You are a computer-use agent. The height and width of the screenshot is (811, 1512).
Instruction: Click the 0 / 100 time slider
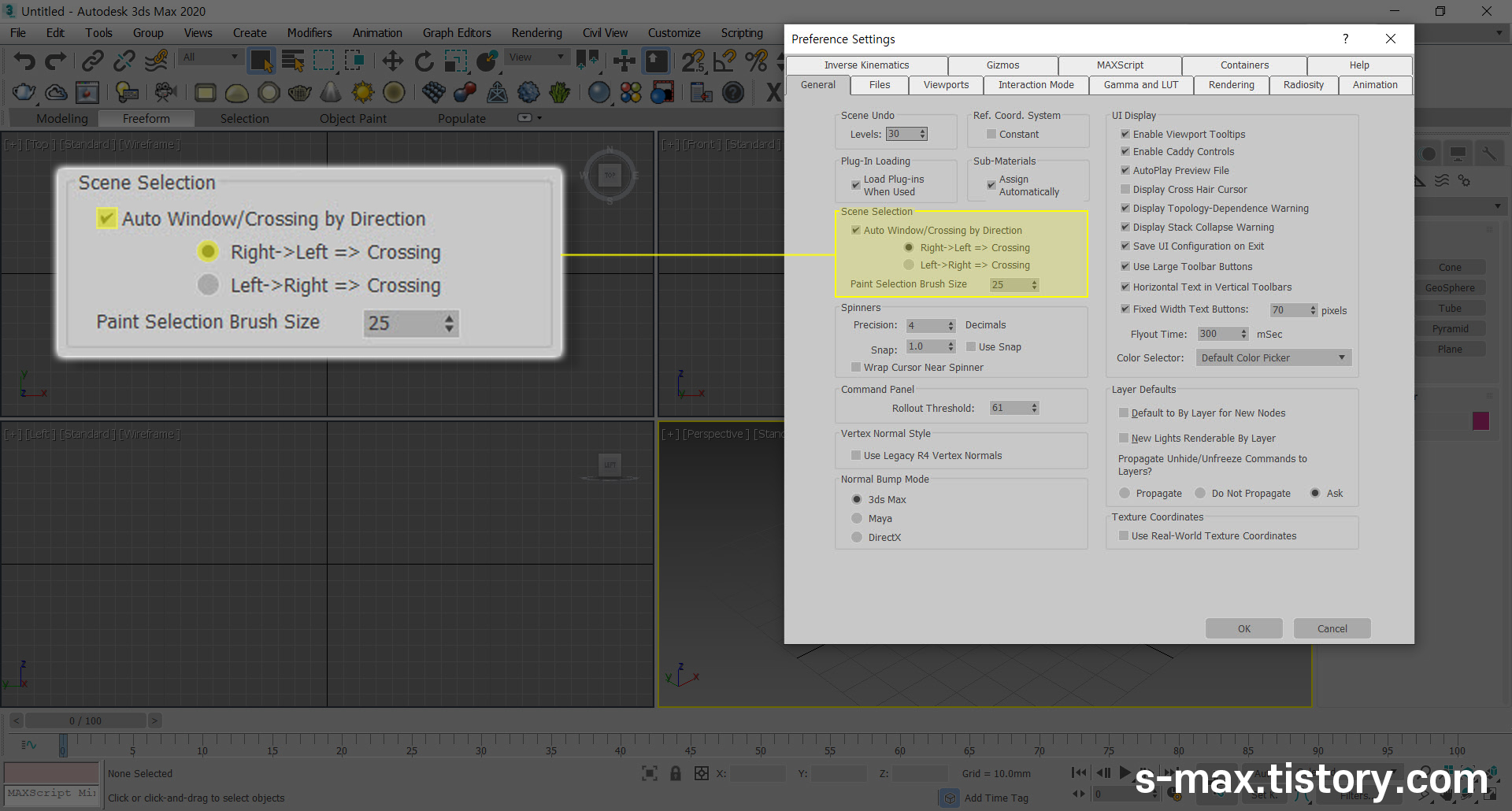tap(85, 720)
